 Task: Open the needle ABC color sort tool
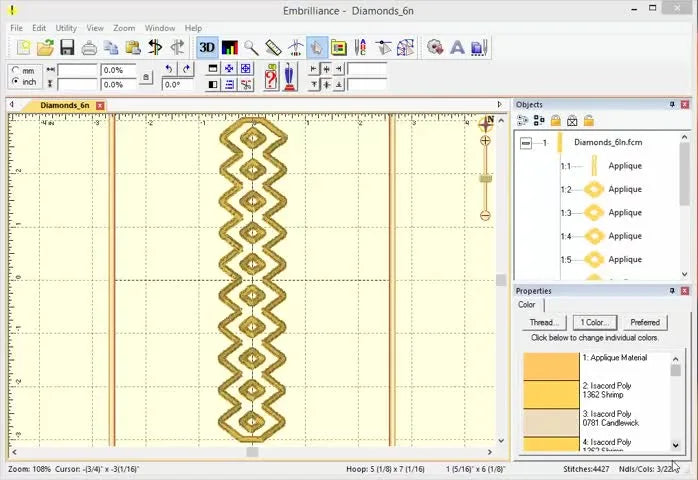361,47
